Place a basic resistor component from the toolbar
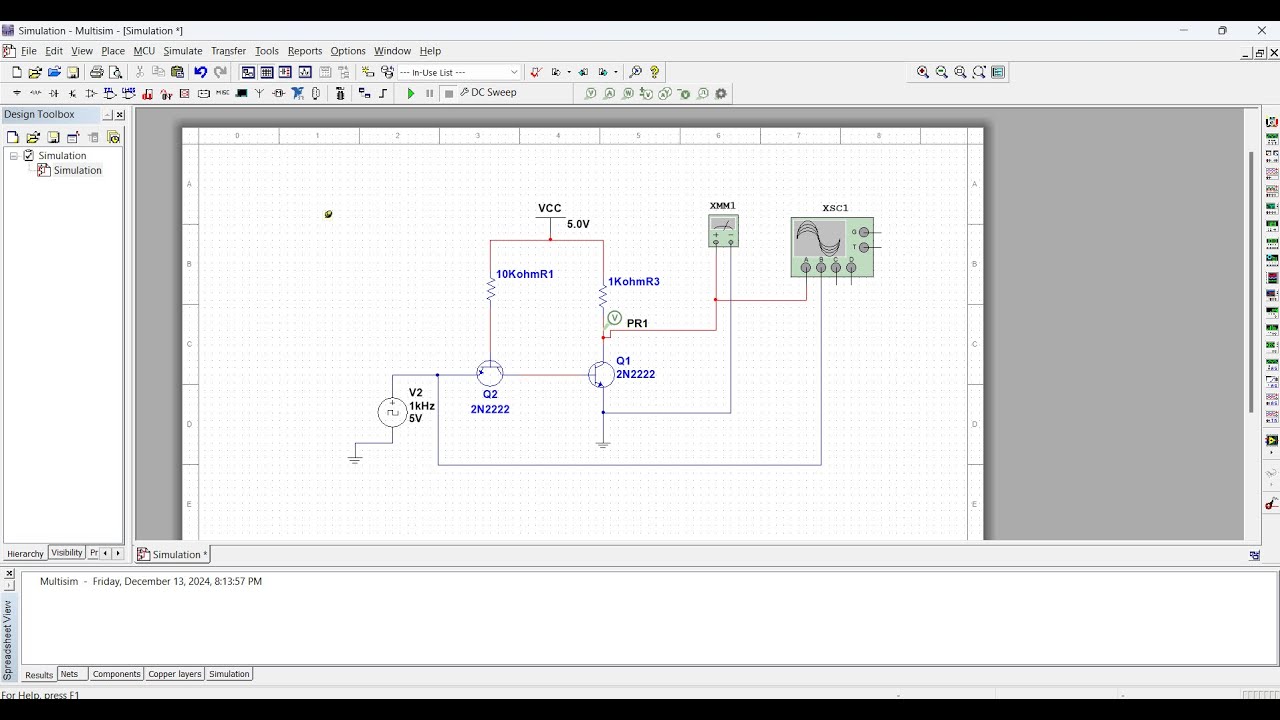This screenshot has width=1280, height=720. click(x=35, y=93)
